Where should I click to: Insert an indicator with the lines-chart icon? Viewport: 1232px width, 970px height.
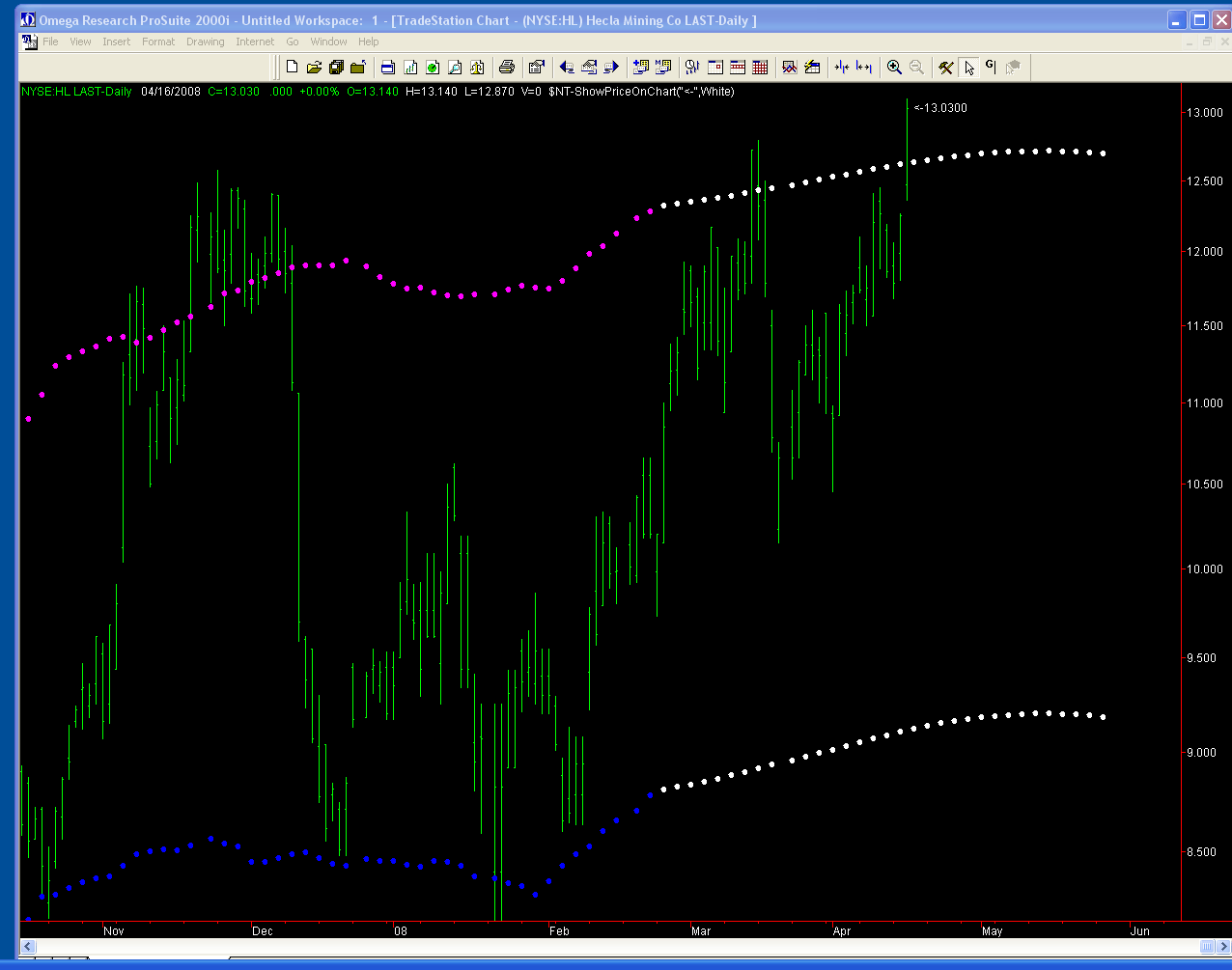point(789,67)
